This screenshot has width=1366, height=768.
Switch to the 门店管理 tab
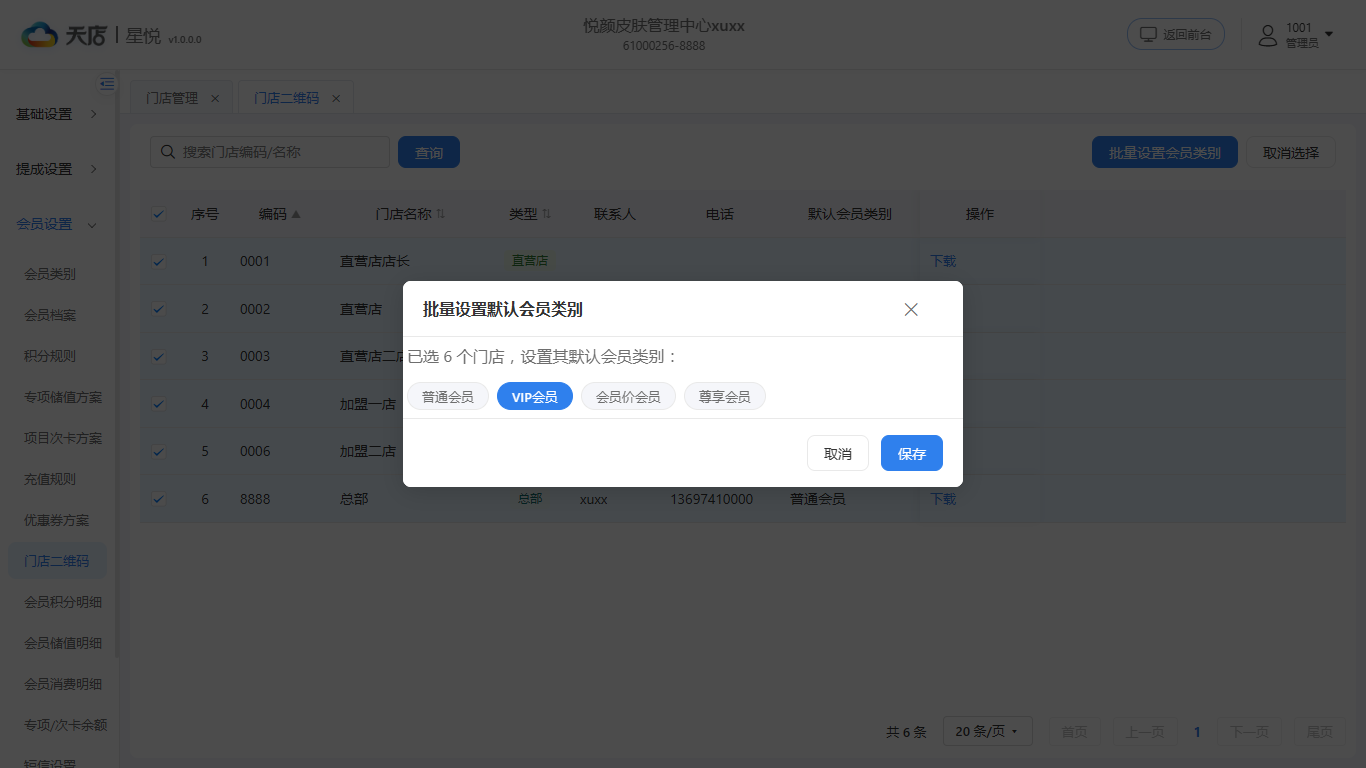point(172,98)
